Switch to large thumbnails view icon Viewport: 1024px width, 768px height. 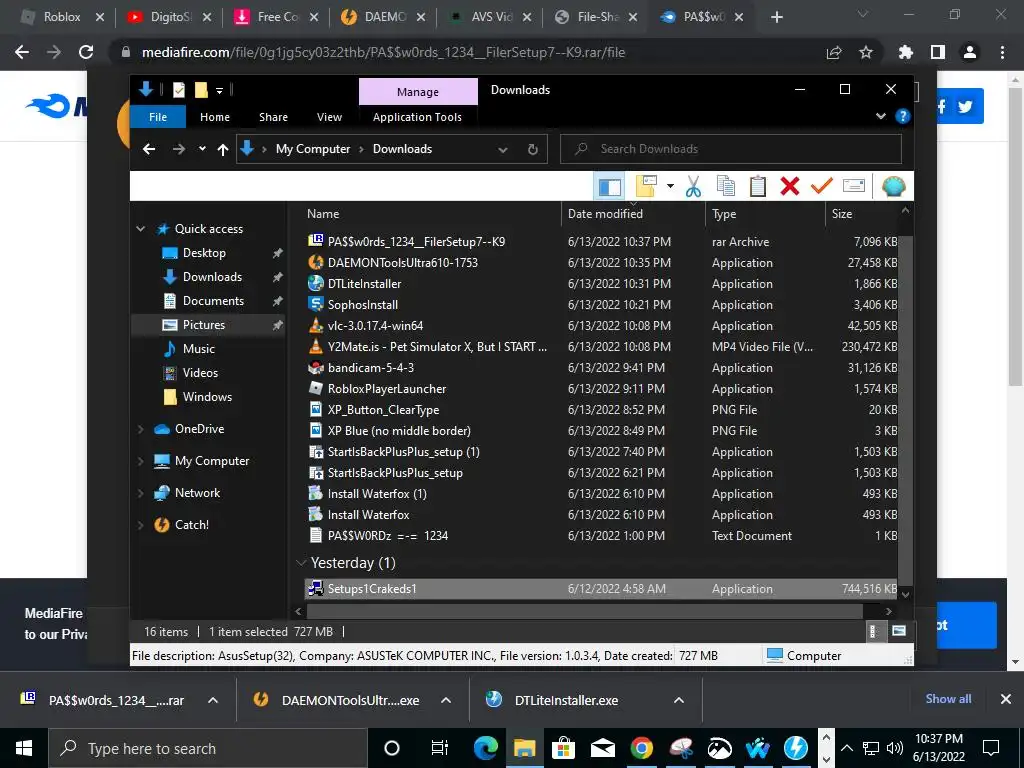(899, 631)
